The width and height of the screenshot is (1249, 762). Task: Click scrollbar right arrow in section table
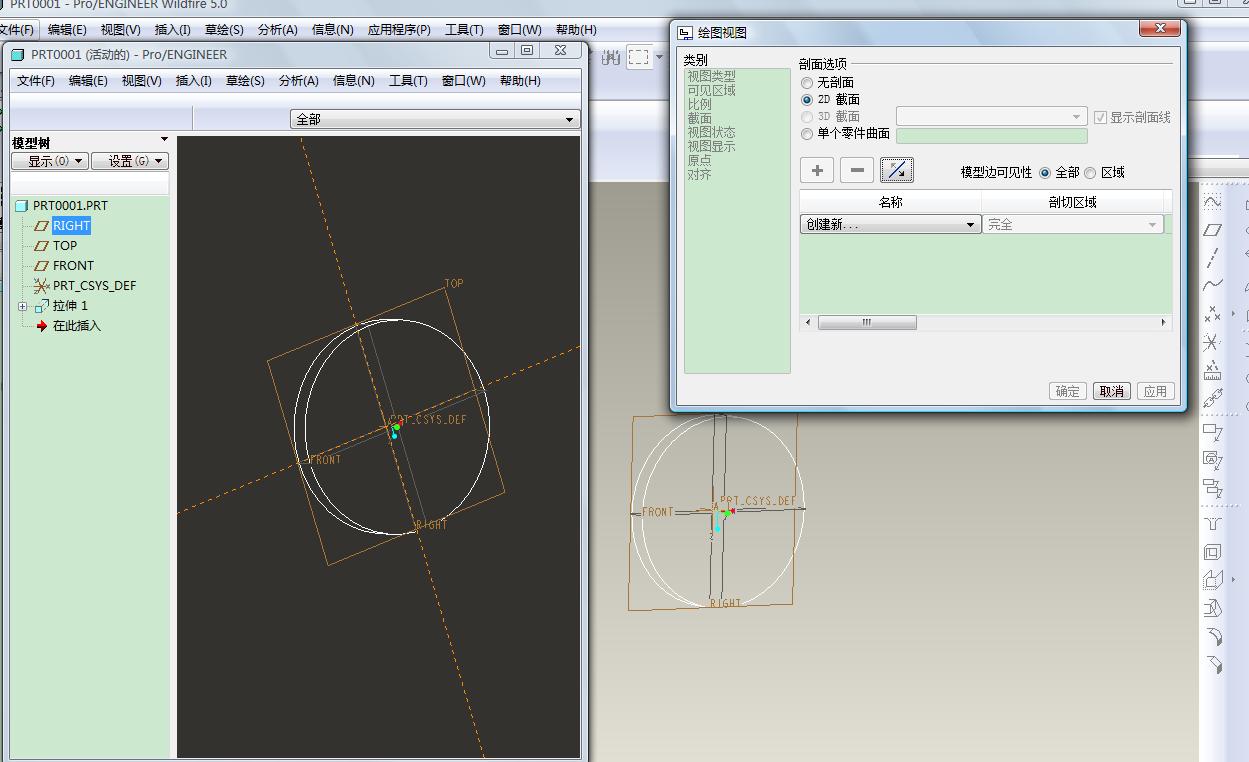[x=1164, y=322]
